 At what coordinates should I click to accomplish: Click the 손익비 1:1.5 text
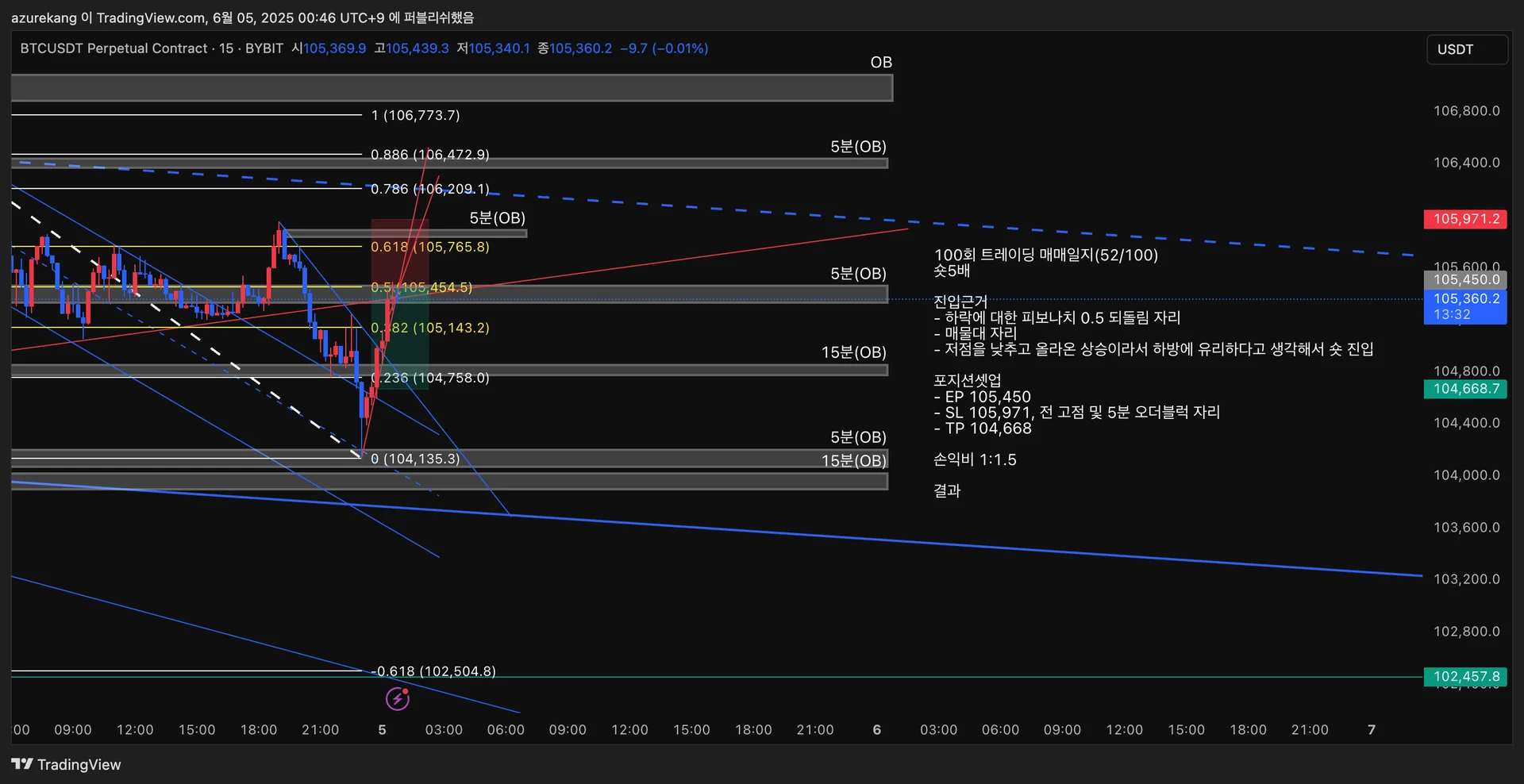(975, 459)
